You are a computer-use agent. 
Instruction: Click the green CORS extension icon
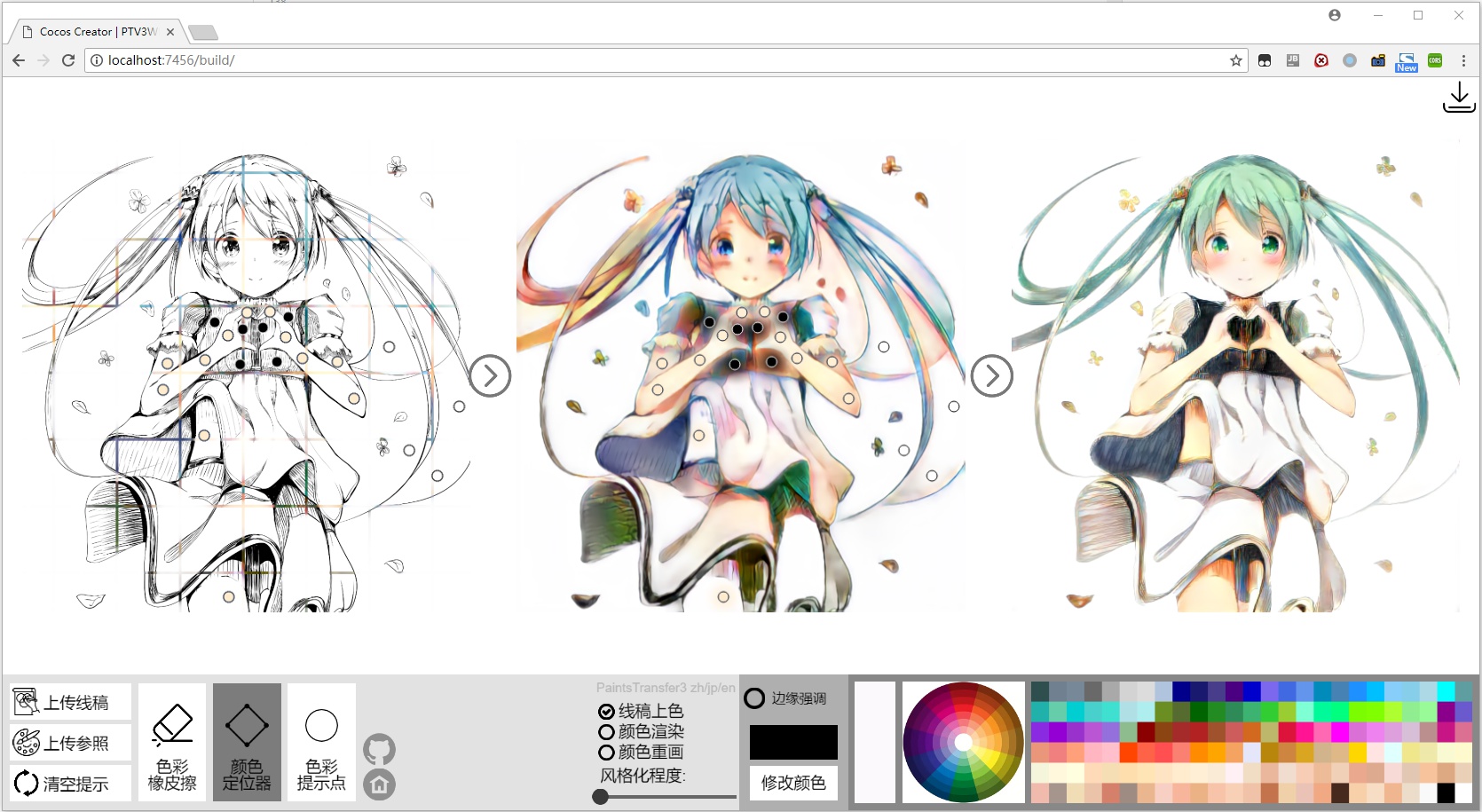[1435, 60]
